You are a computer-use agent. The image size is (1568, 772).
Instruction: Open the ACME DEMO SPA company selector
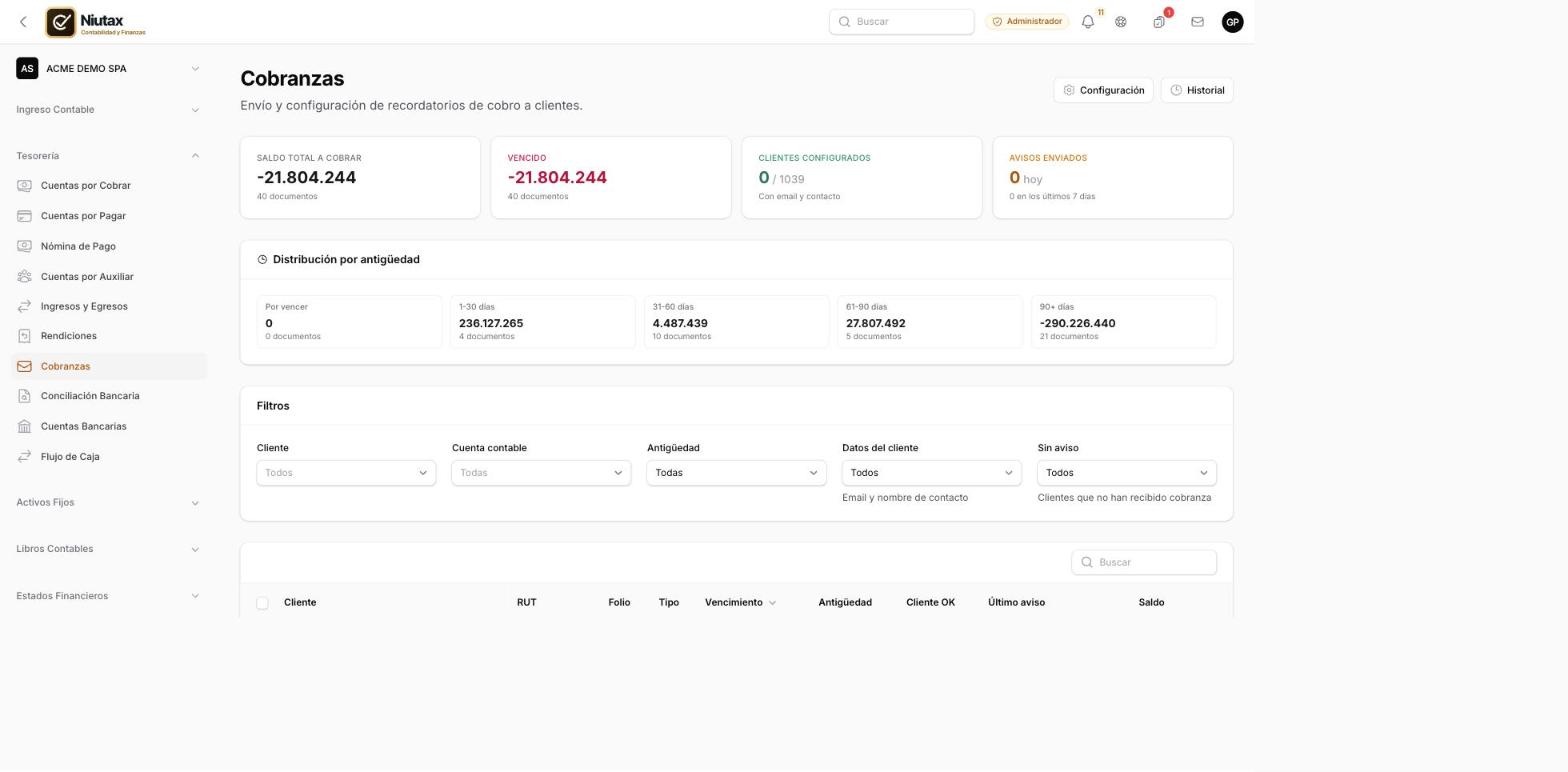(108, 69)
